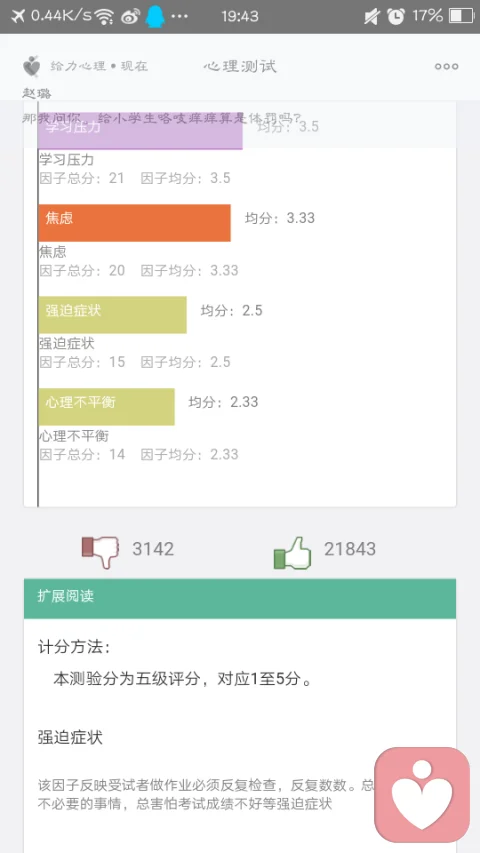
Task: Tap the pink heart floating app icon
Action: [422, 794]
